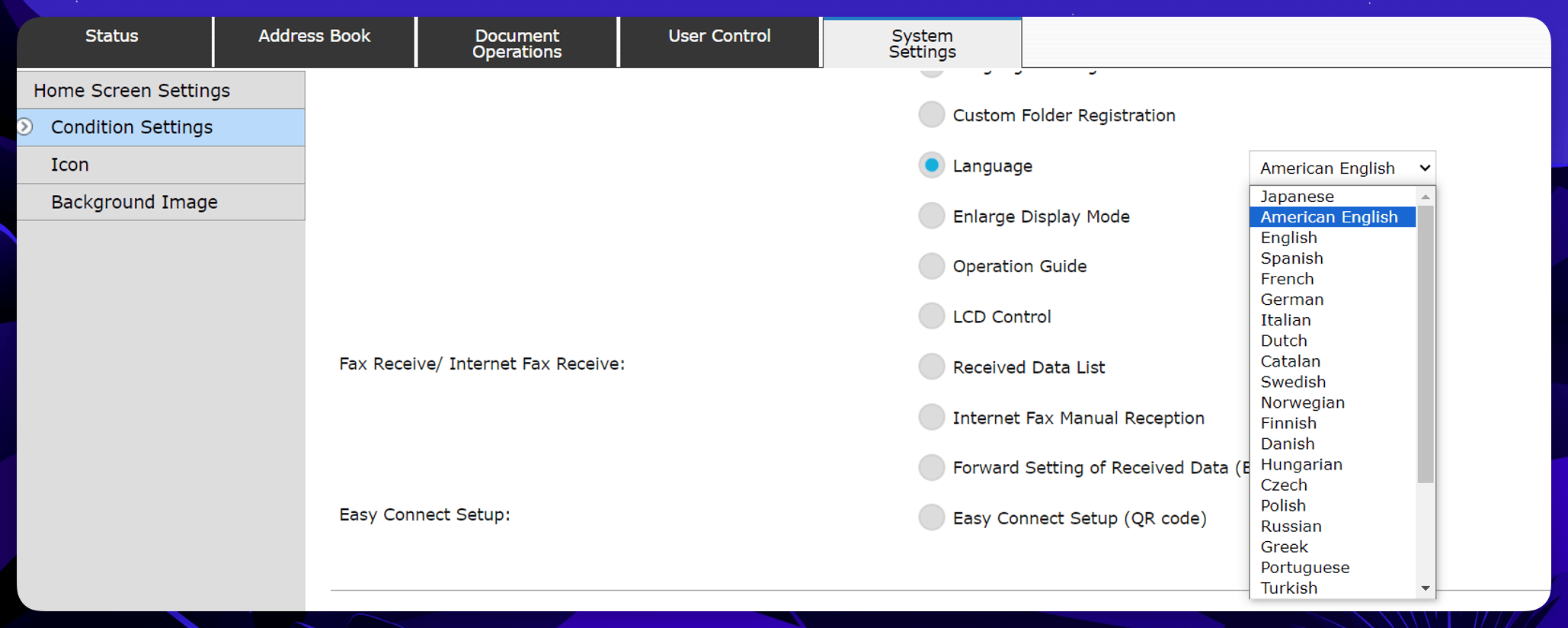1568x628 pixels.
Task: Select the Language radio button
Action: point(931,165)
